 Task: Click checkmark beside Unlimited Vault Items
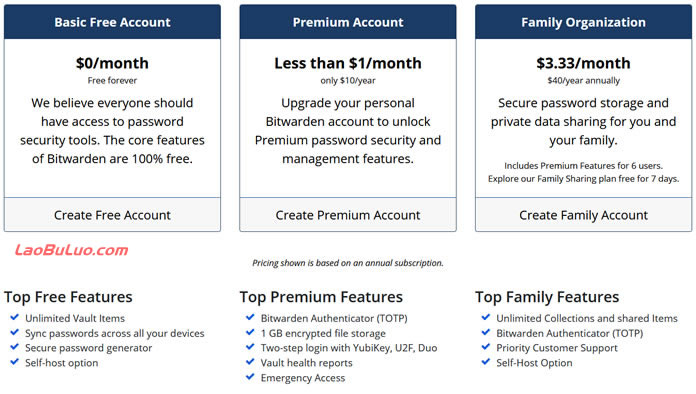point(15,317)
